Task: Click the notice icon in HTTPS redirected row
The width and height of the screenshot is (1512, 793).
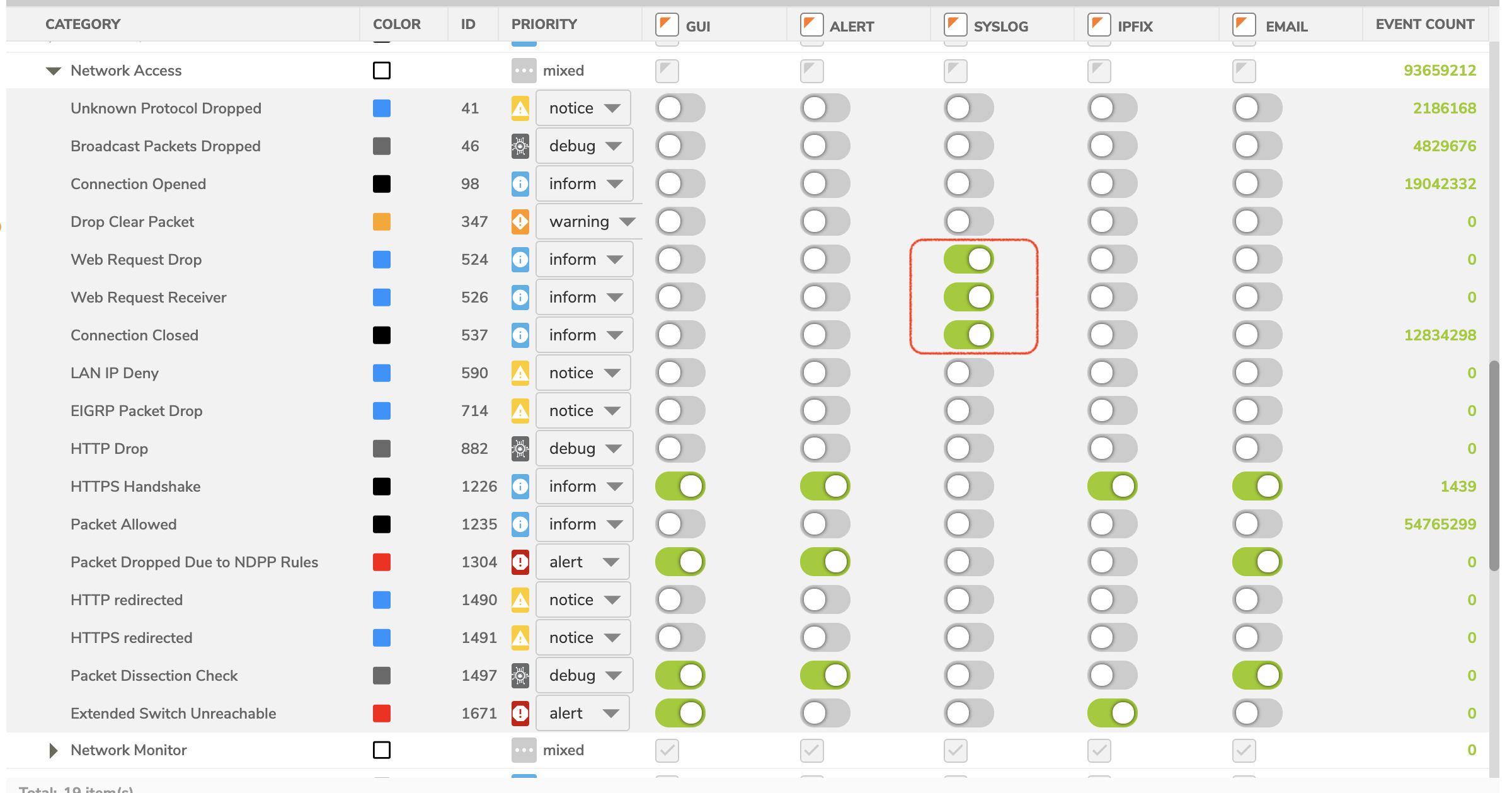Action: tap(520, 638)
